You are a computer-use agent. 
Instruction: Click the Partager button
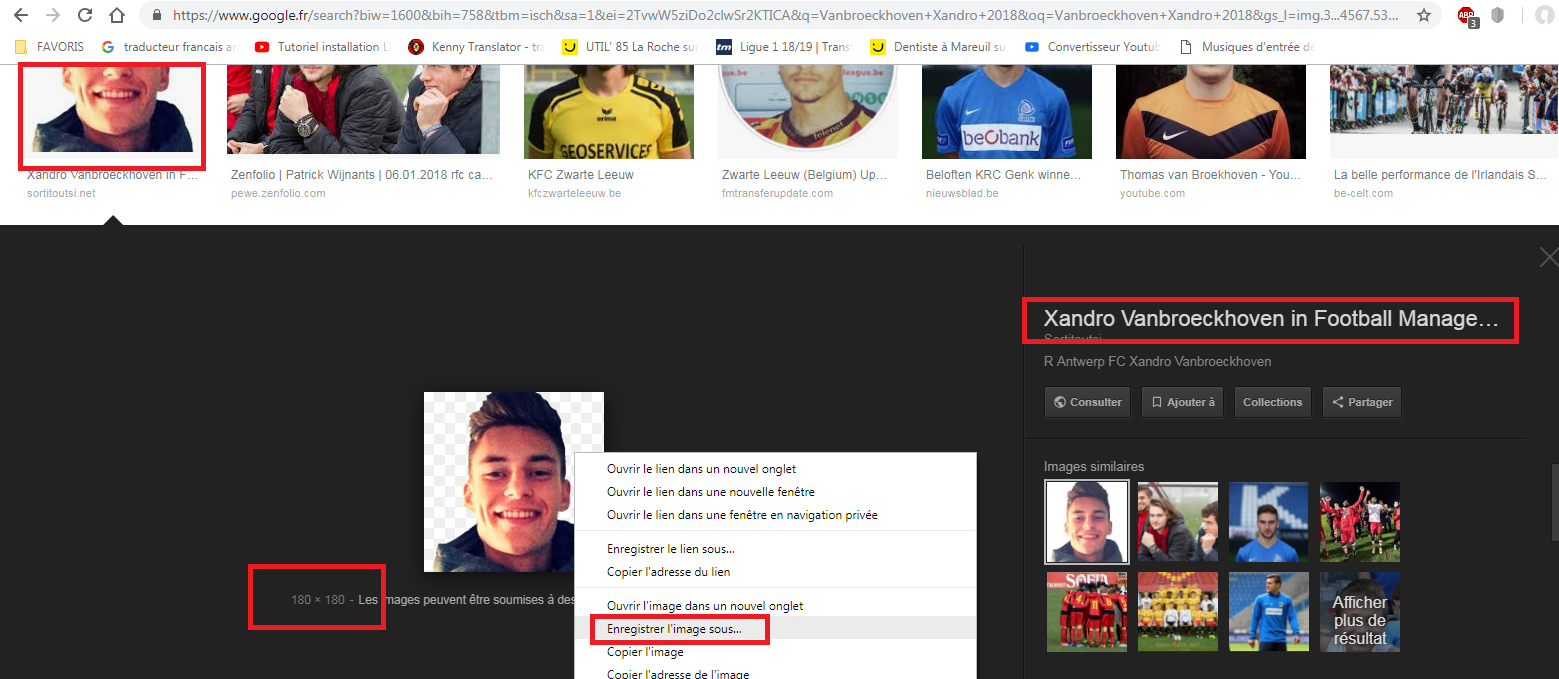coord(1362,402)
